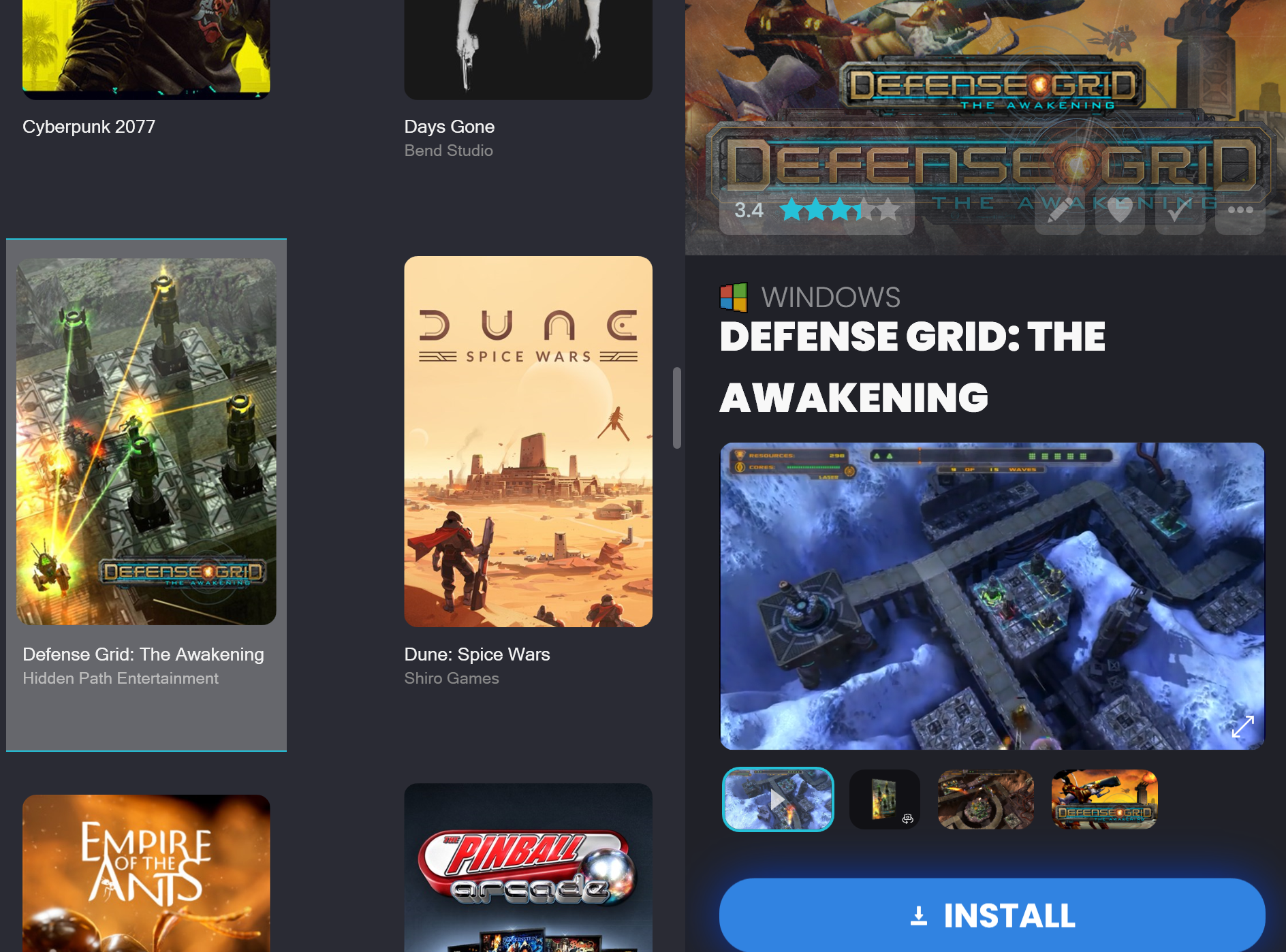1286x952 pixels.
Task: Select the box art cover thumbnail
Action: 884,799
